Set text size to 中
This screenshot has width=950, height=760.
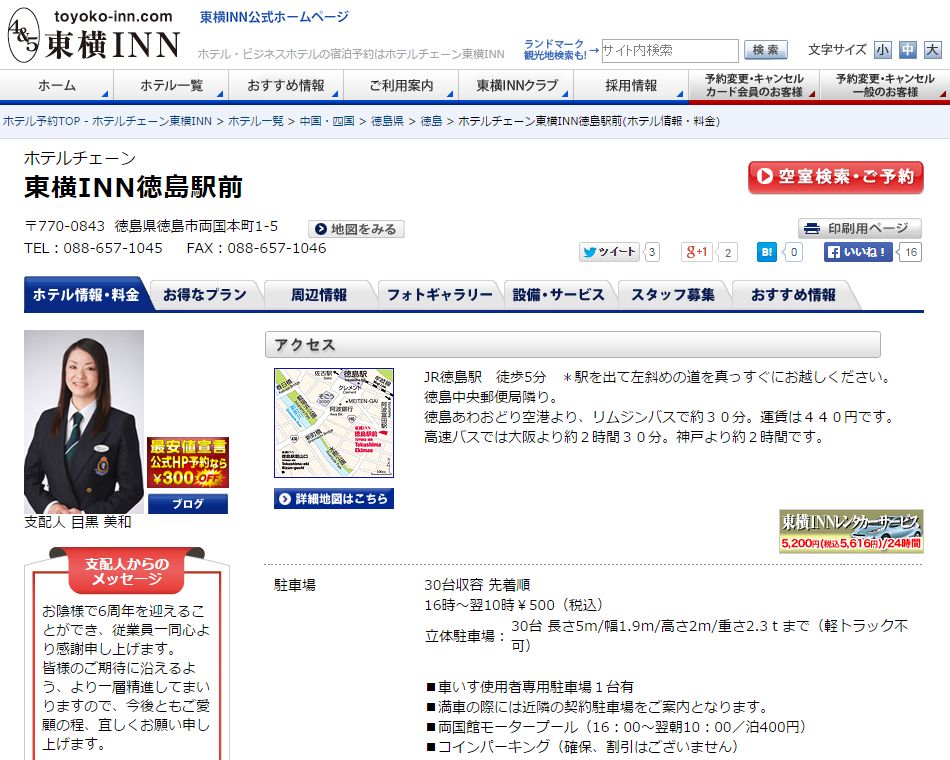click(908, 50)
